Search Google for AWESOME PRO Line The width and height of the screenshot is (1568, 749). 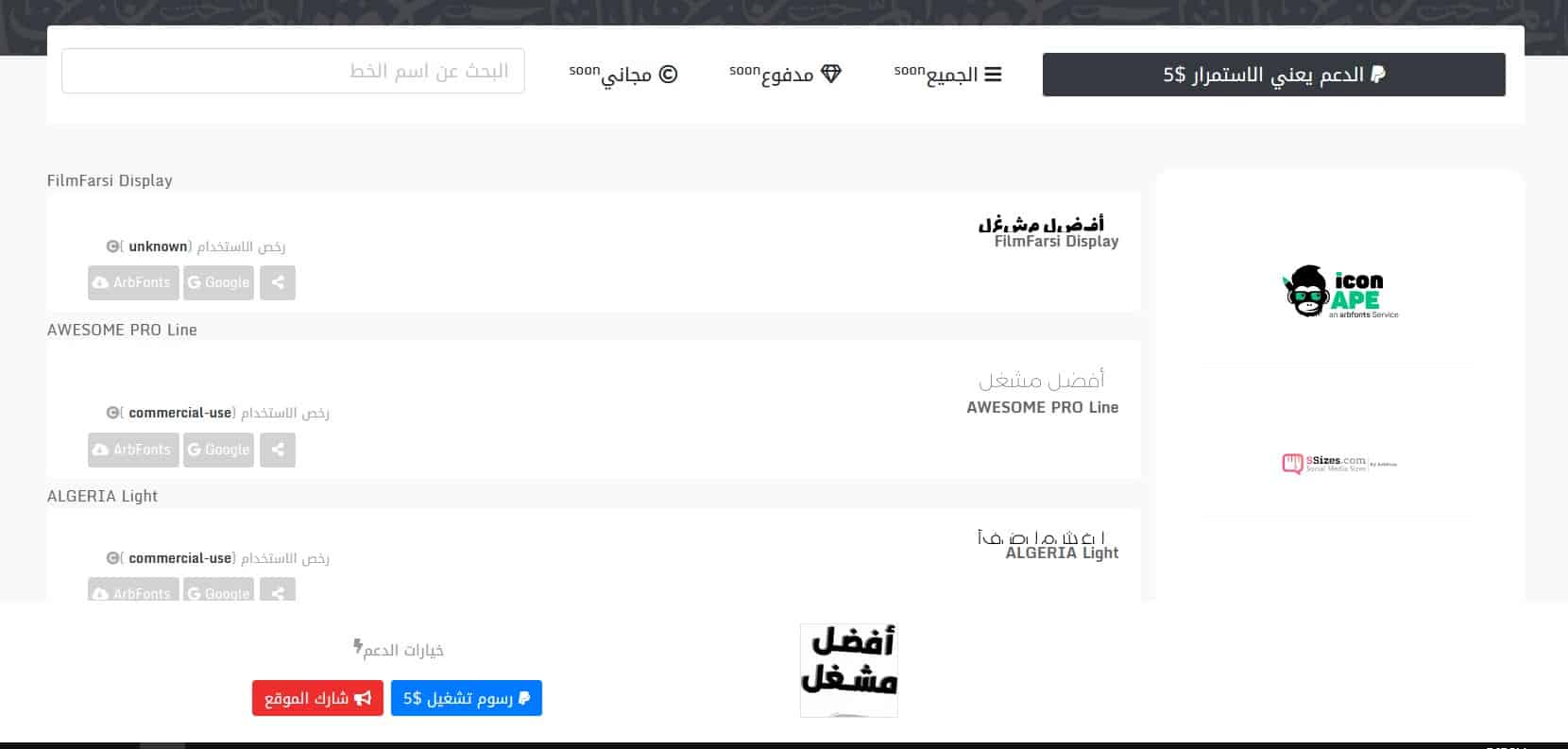218,450
